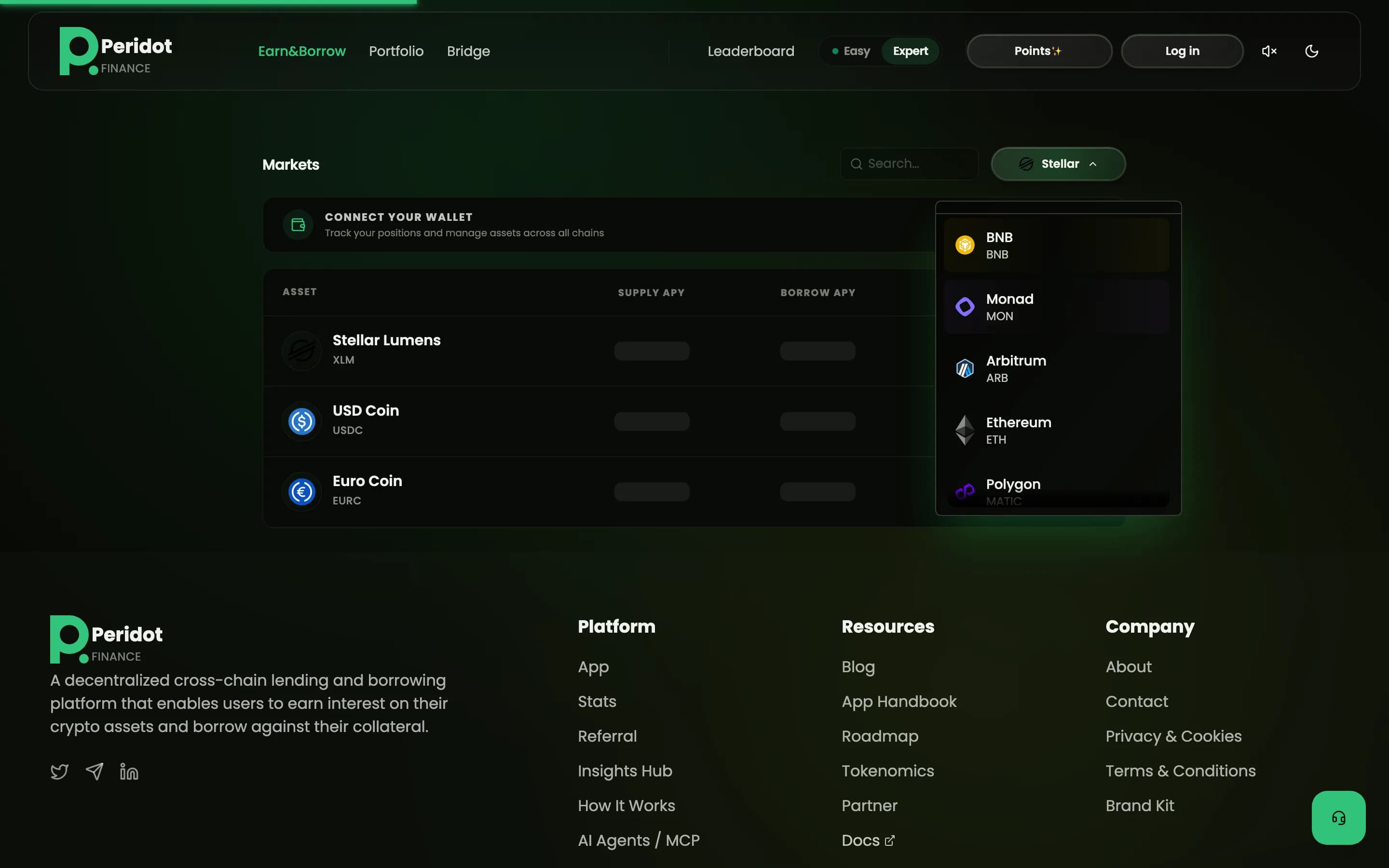Open the Stats footer link
Viewport: 1389px width, 868px height.
pyautogui.click(x=597, y=702)
